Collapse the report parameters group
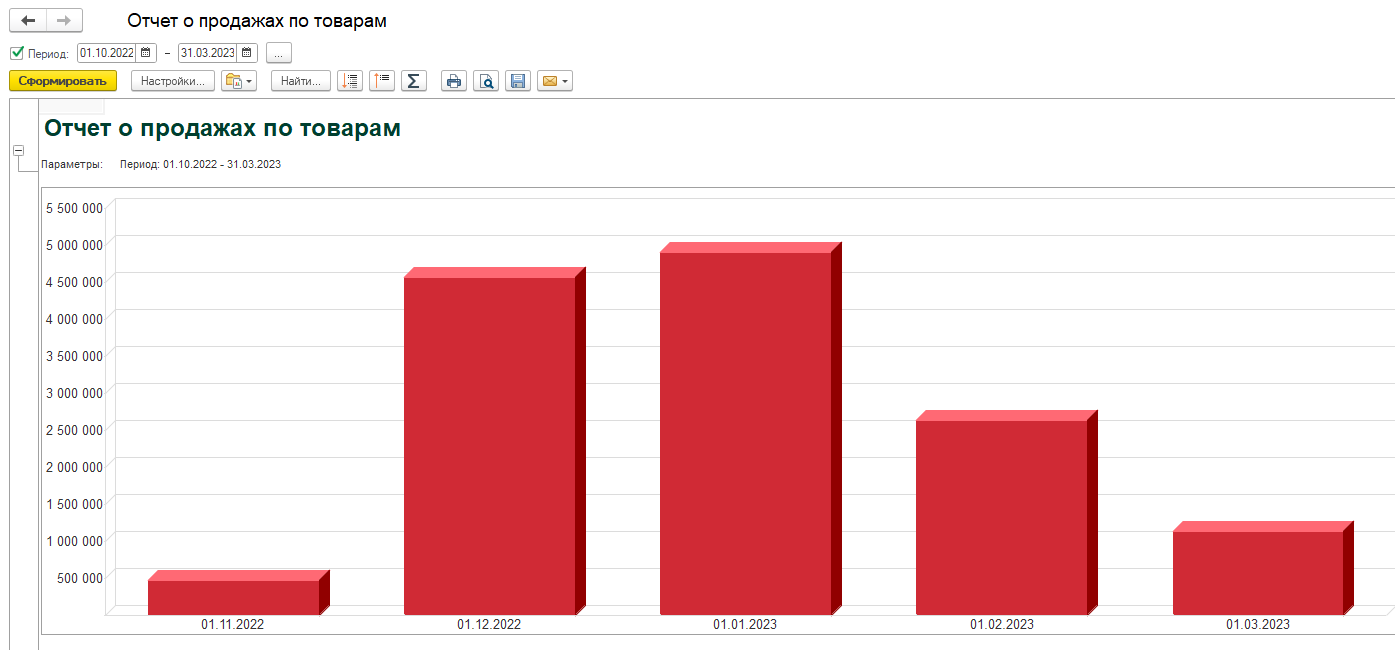Screen dimensions: 1395x650 pos(18,151)
